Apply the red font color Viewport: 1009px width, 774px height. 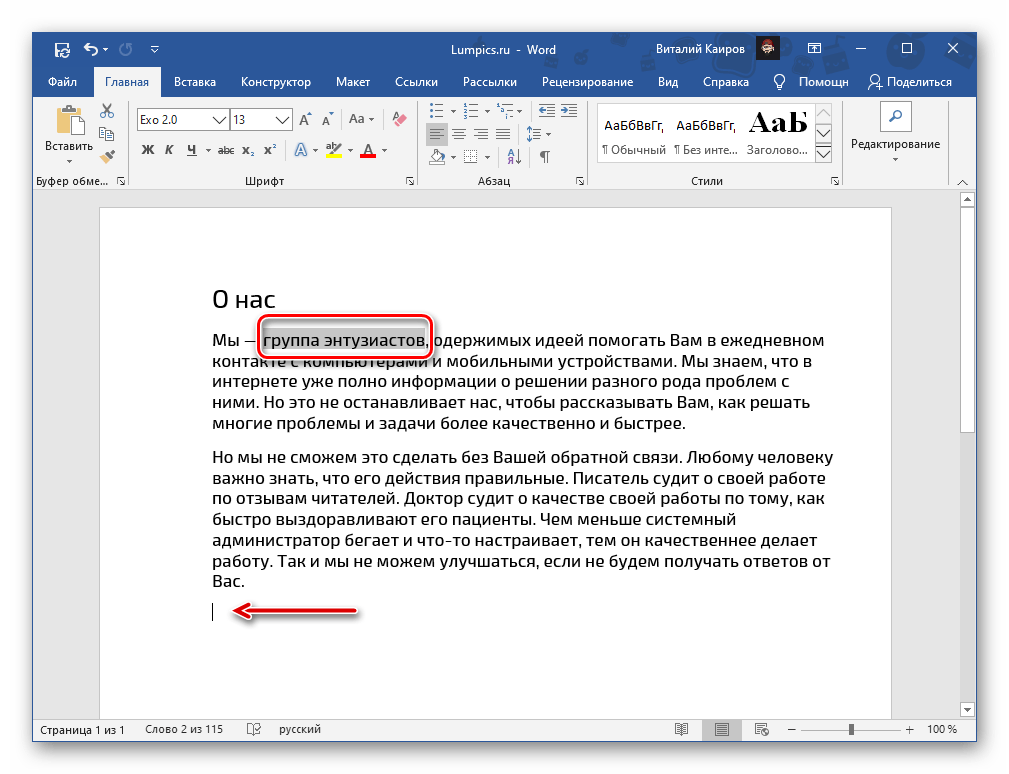pos(368,151)
